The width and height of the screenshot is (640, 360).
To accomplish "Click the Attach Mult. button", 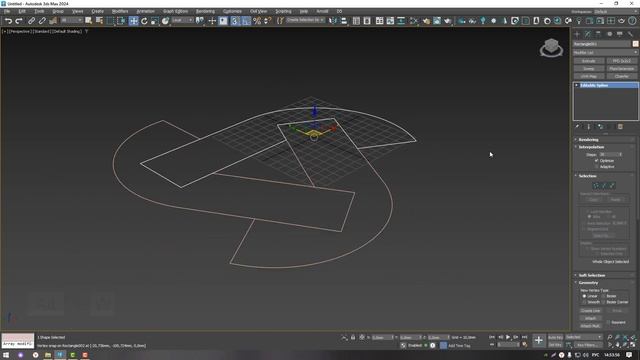I will pos(591,326).
